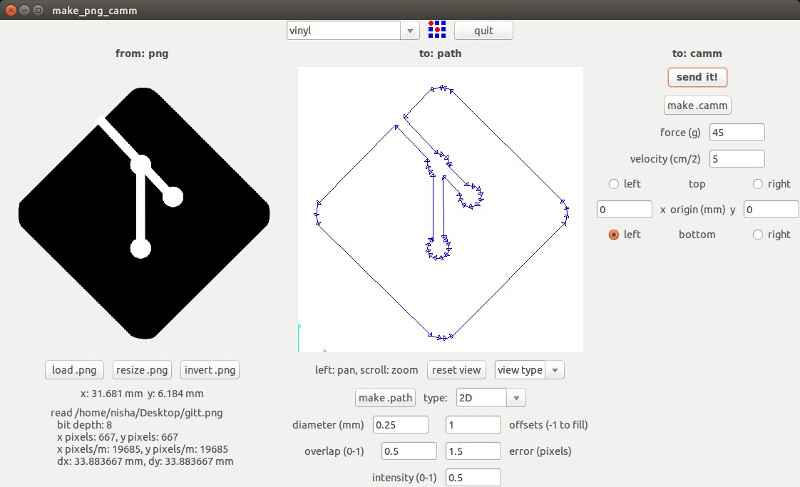Edit the error (pixels) field
Screen dimensions: 800x487
pos(473,451)
